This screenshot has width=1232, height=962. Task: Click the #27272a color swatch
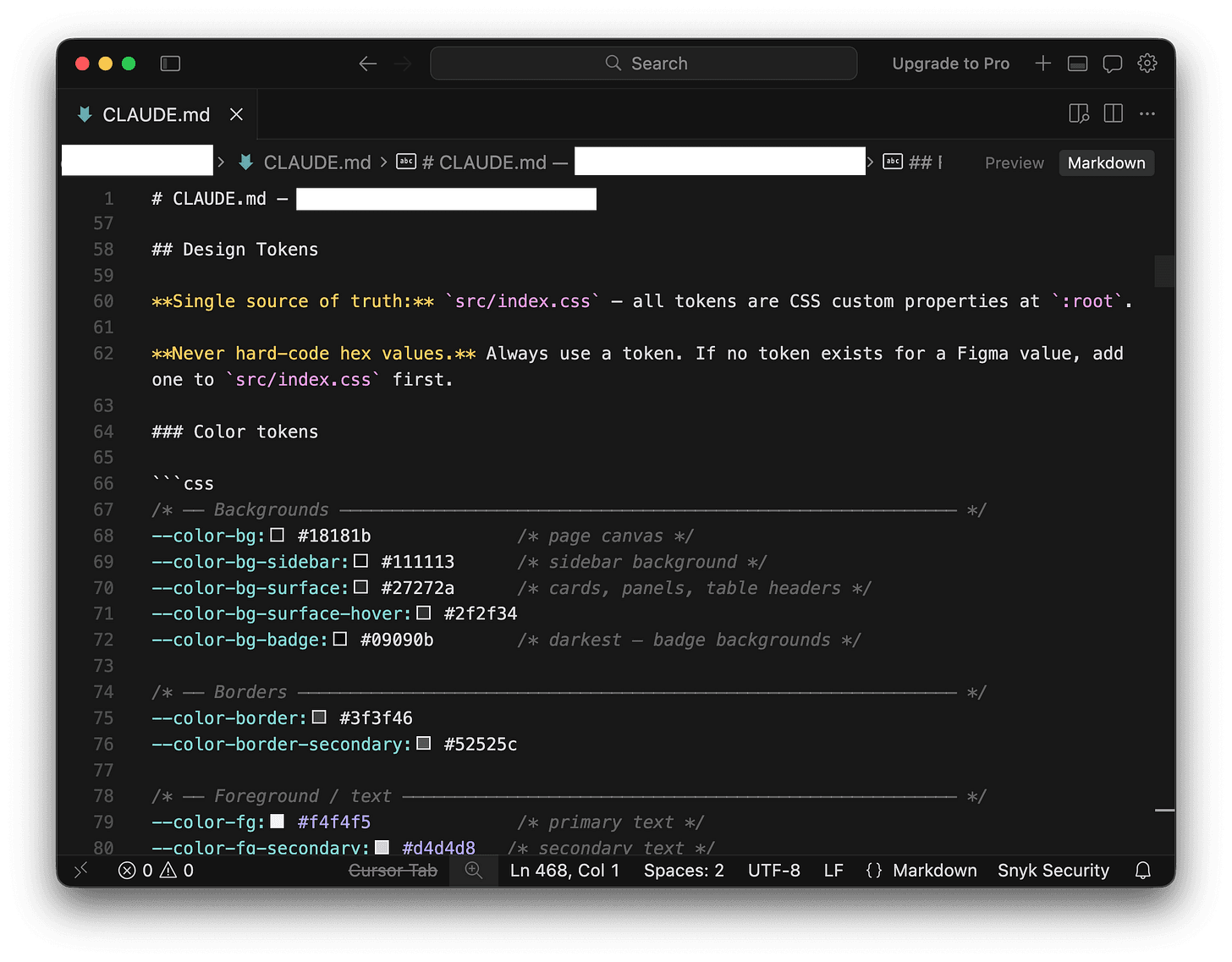[360, 587]
